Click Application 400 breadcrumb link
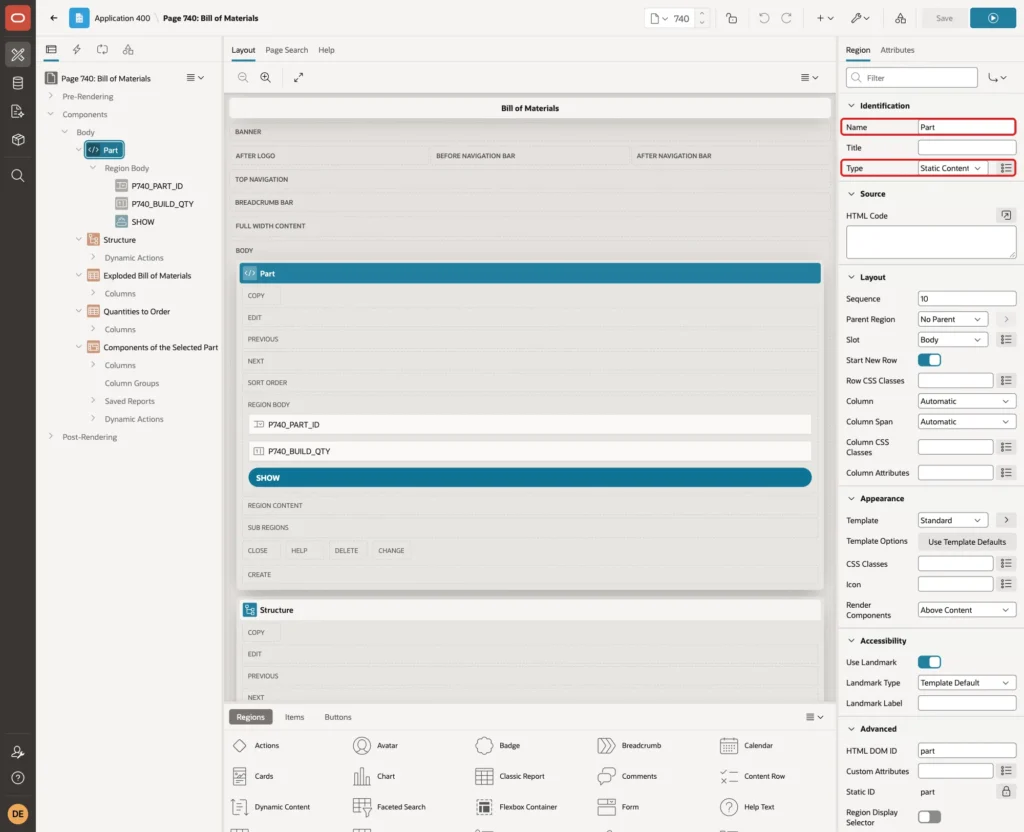Image resolution: width=1024 pixels, height=832 pixels. (122, 18)
